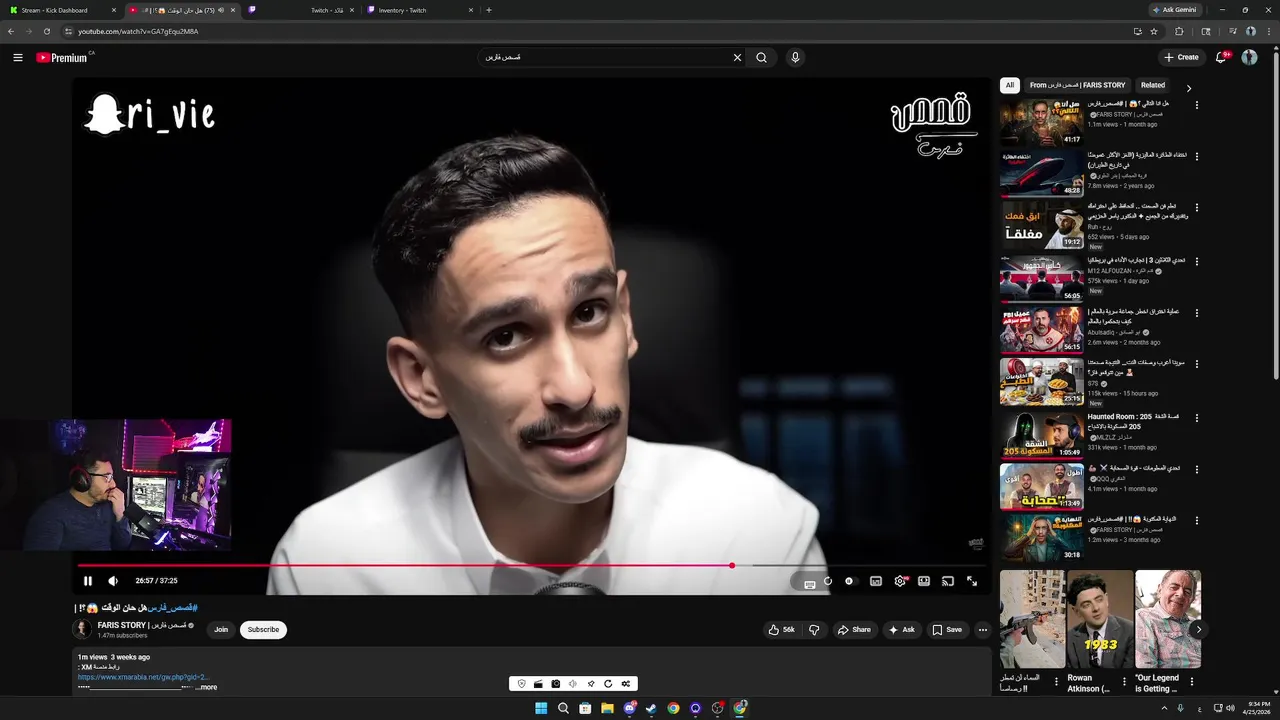Select the From FARIS STORY chip
The image size is (1280, 720).
(1077, 85)
